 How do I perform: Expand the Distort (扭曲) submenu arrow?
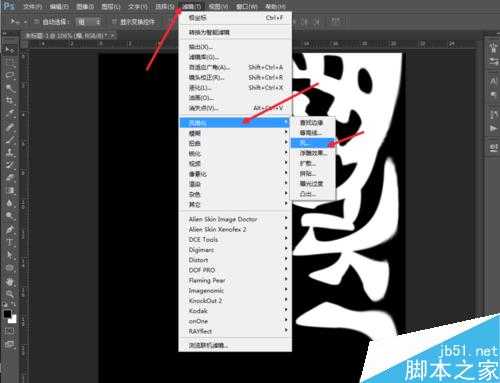click(x=286, y=143)
